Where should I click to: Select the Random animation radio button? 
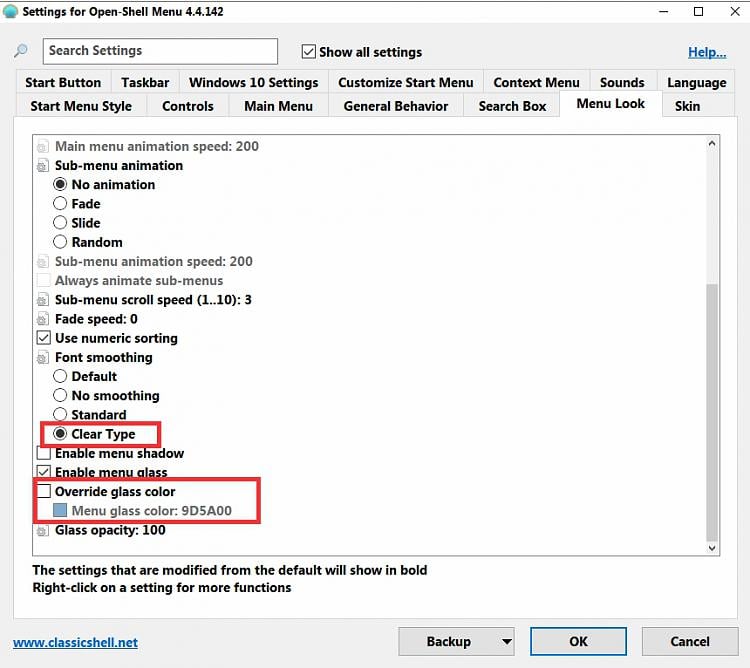tap(60, 241)
